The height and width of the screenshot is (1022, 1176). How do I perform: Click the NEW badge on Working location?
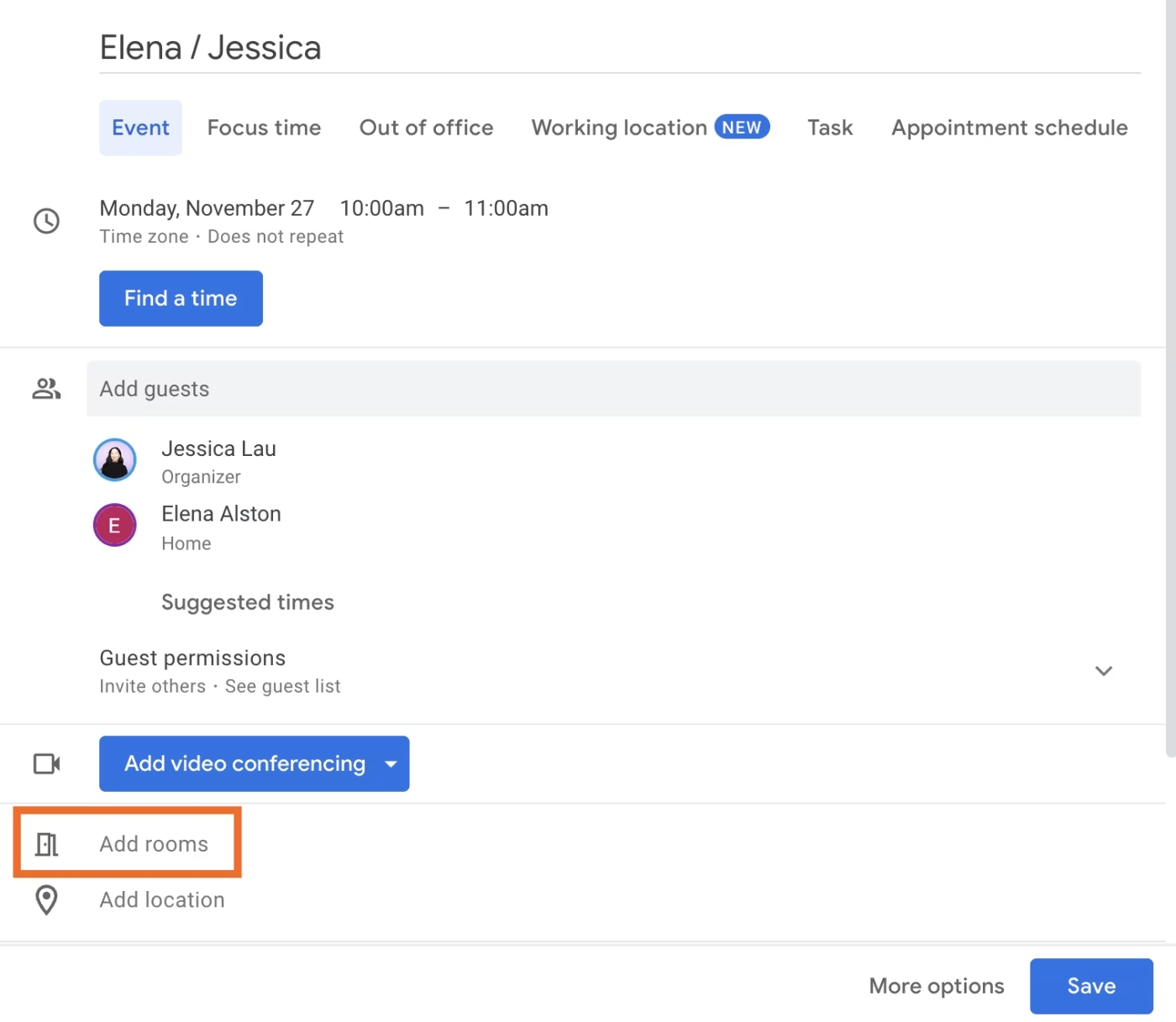[742, 127]
